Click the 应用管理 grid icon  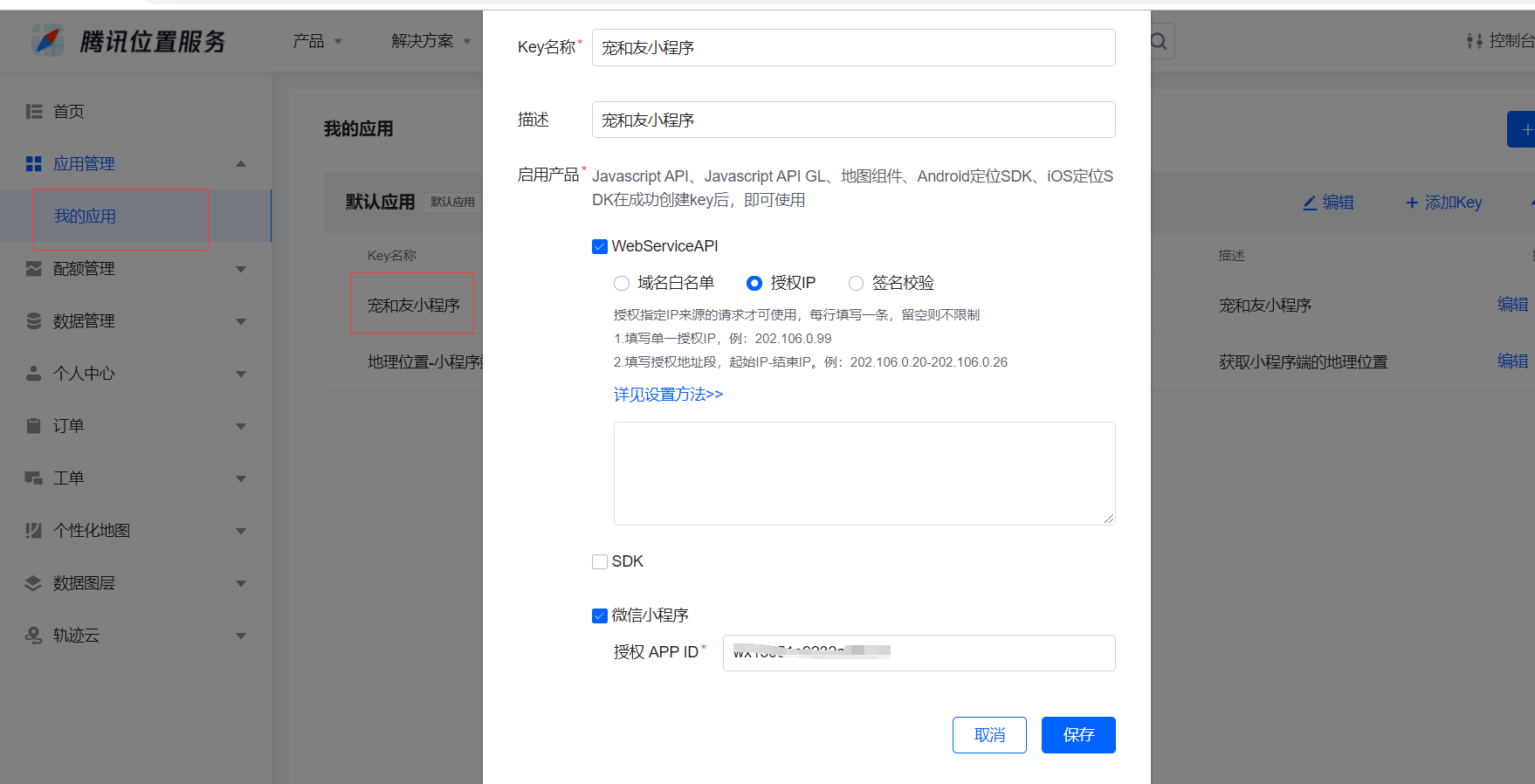pos(34,164)
